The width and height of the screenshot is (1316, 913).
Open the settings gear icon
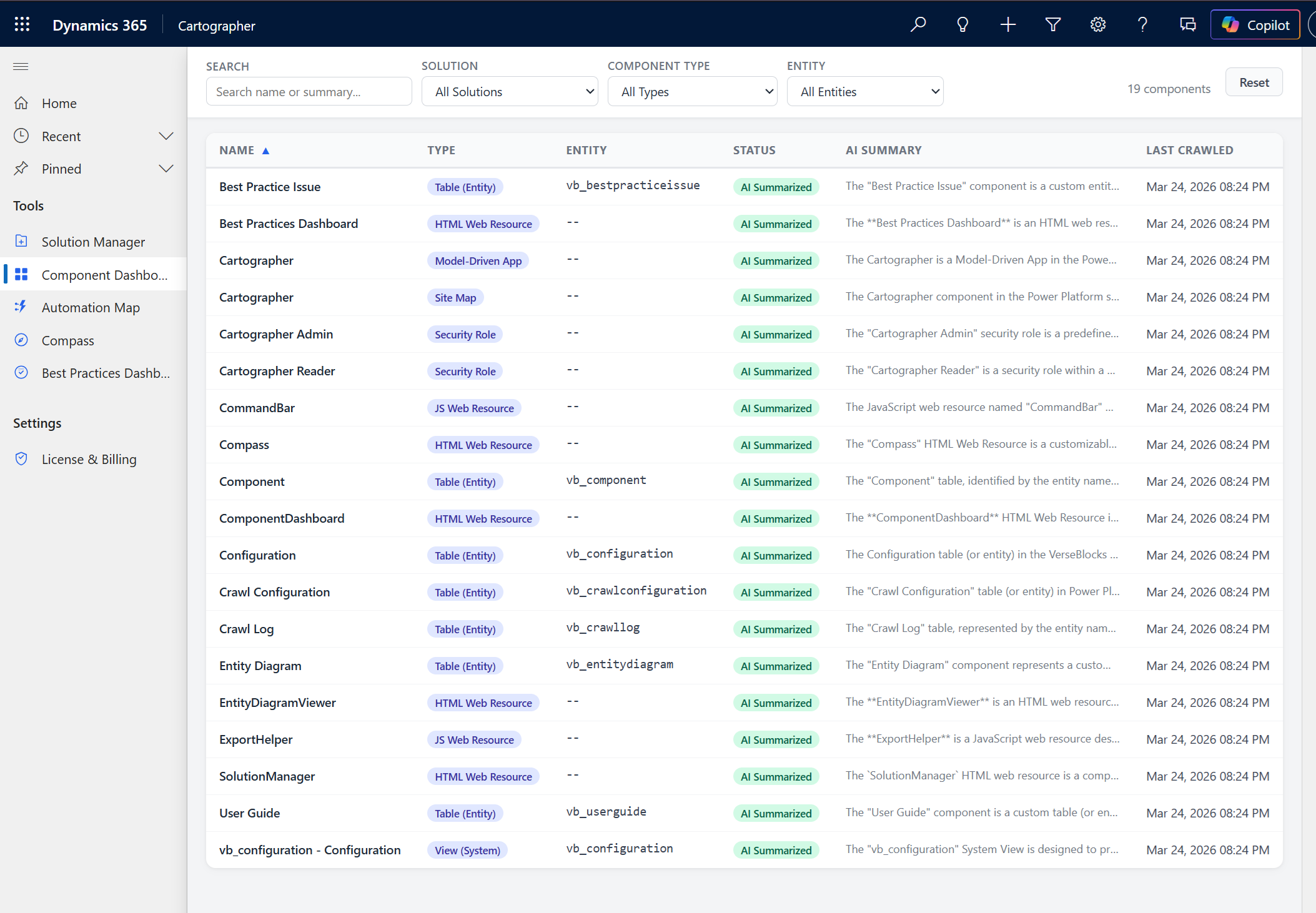1097,25
